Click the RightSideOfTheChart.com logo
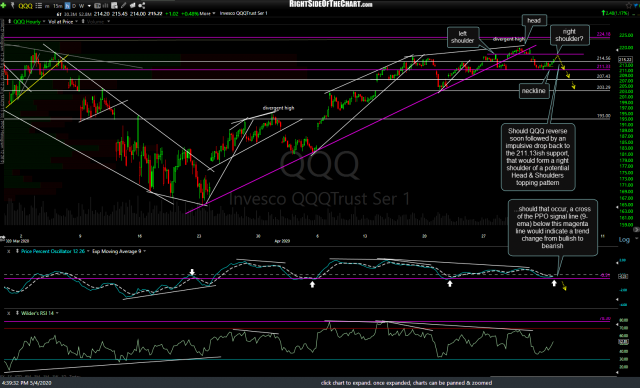Screen dimensions: 640x388 (331, 4)
